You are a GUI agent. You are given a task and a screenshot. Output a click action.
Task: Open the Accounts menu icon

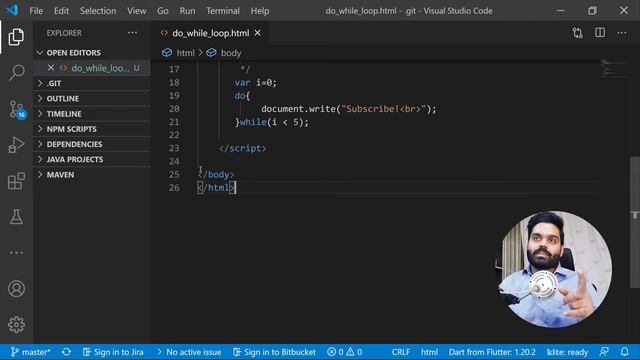coord(16,289)
